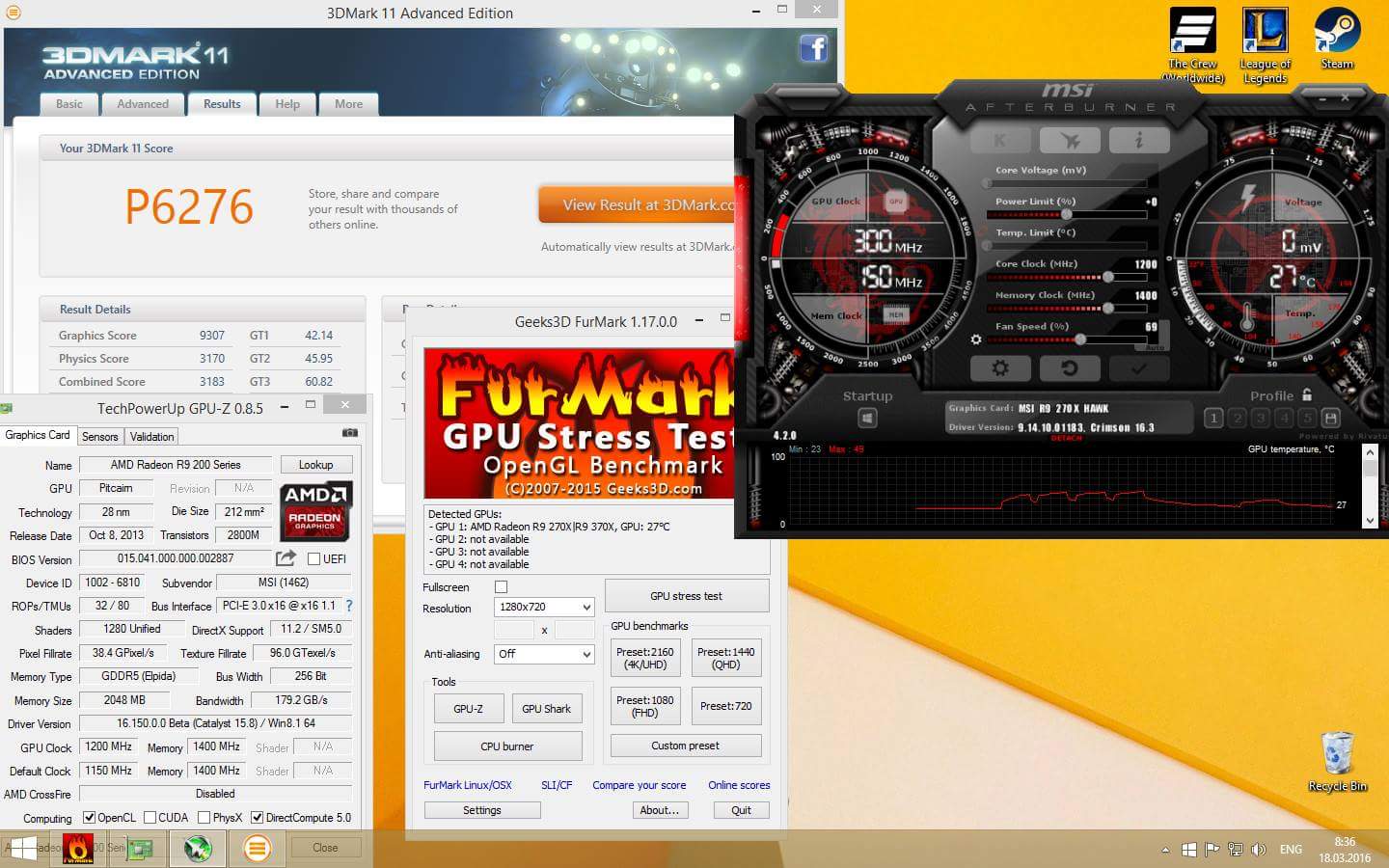Run Preset:2160 (4K/UHD) benchmark

point(645,658)
